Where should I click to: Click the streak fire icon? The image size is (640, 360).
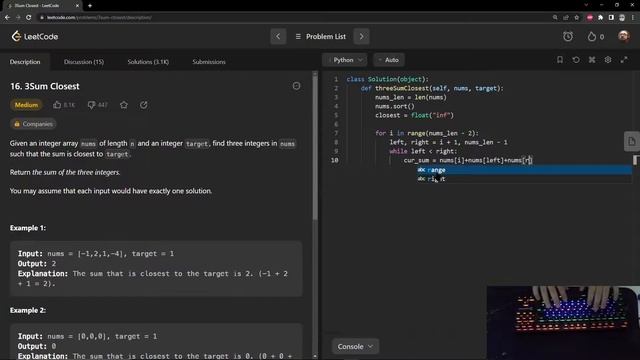click(591, 37)
